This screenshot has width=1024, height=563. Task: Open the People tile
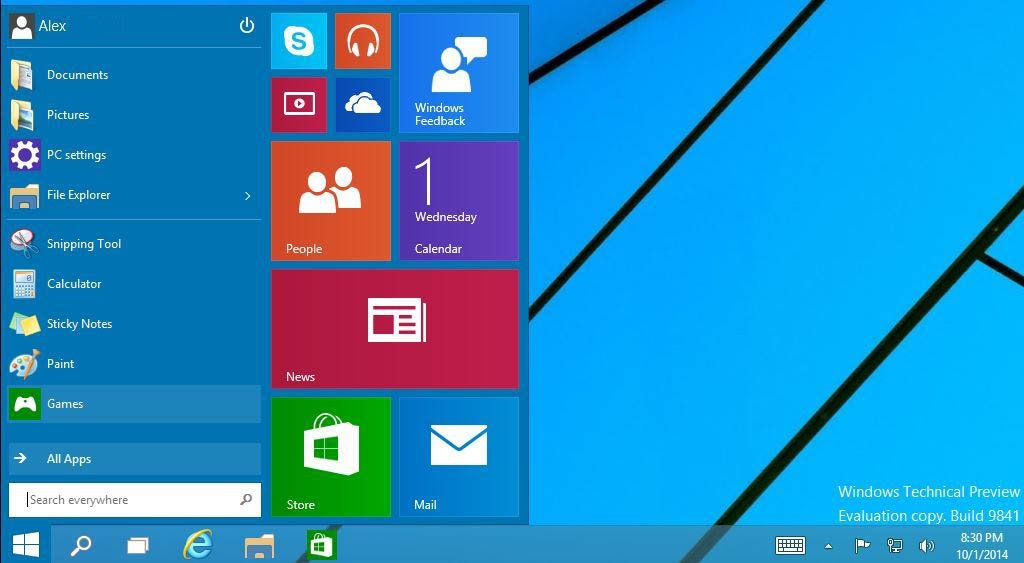coord(330,201)
